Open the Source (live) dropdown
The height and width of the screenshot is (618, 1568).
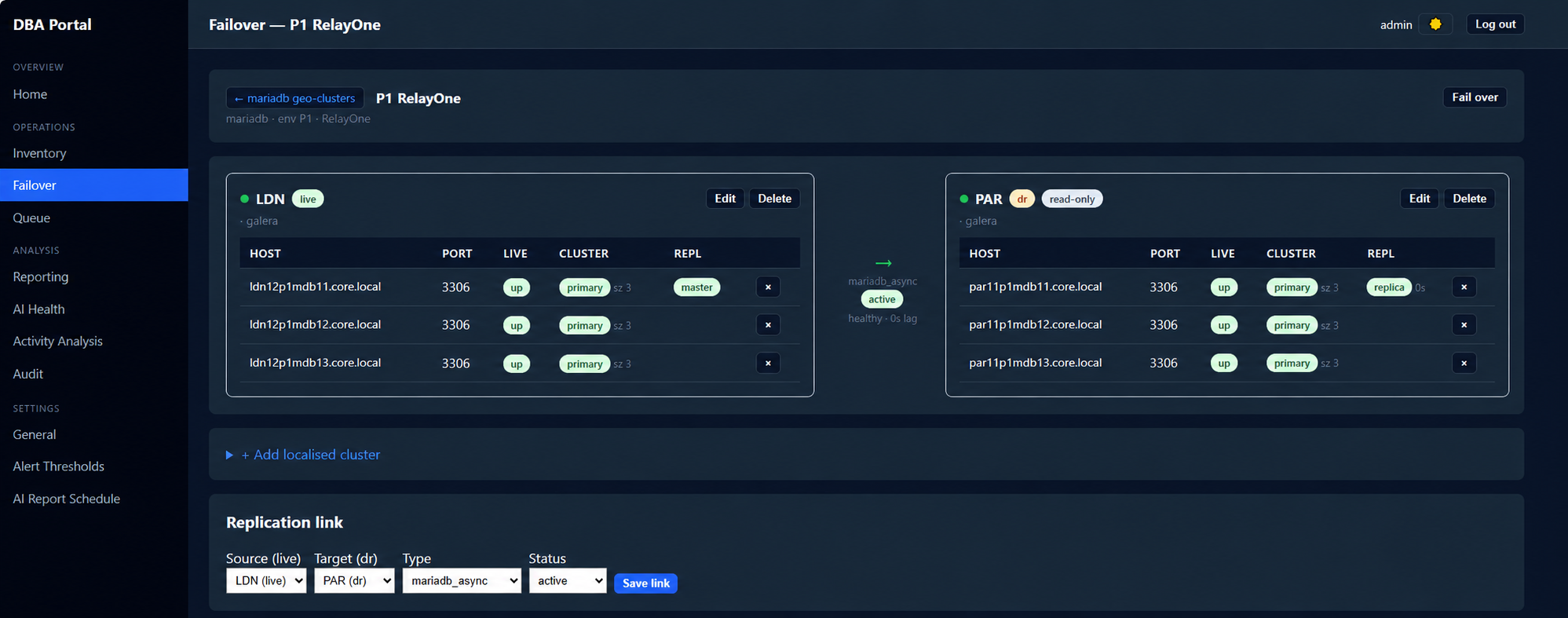(x=266, y=581)
